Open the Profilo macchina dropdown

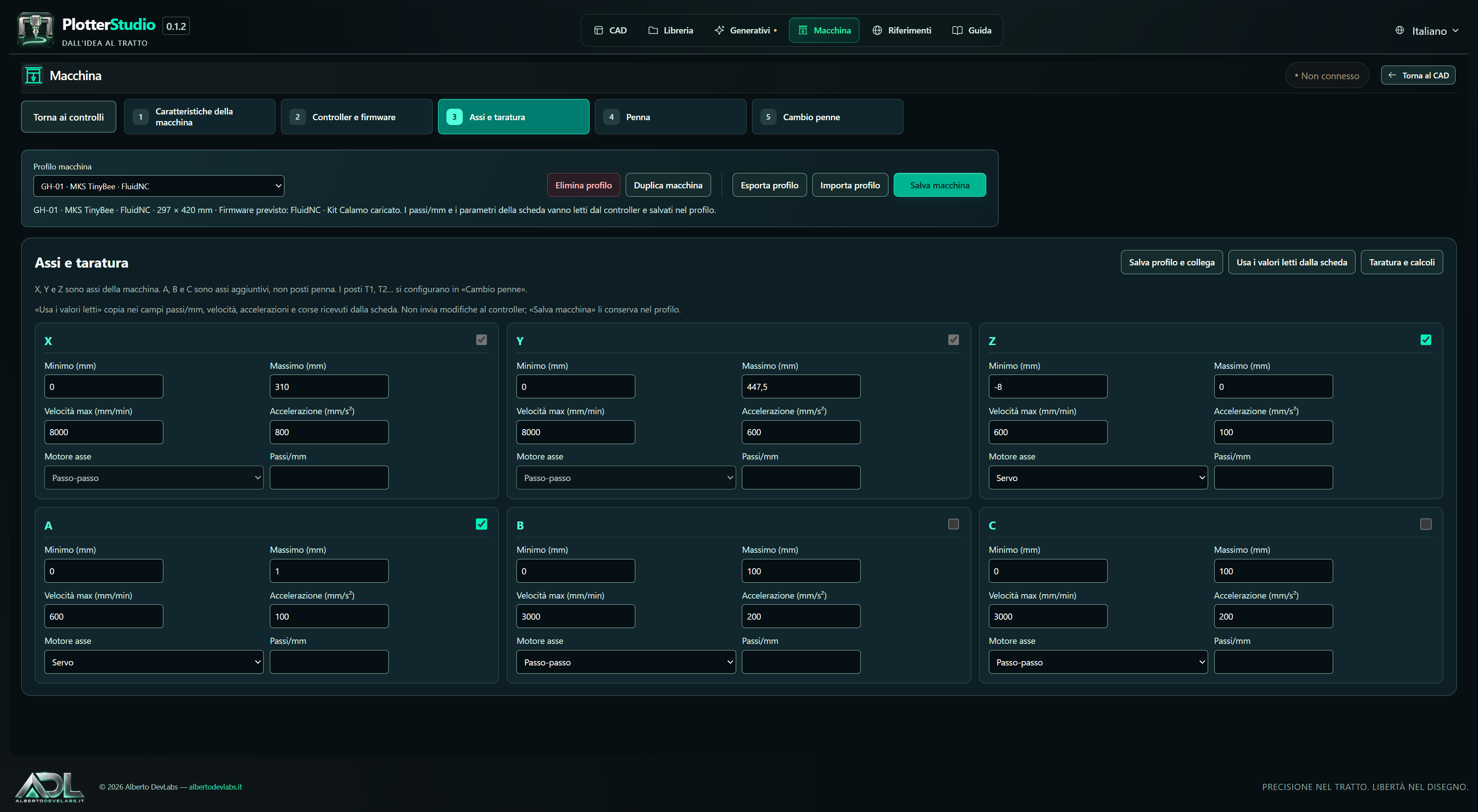pos(159,186)
